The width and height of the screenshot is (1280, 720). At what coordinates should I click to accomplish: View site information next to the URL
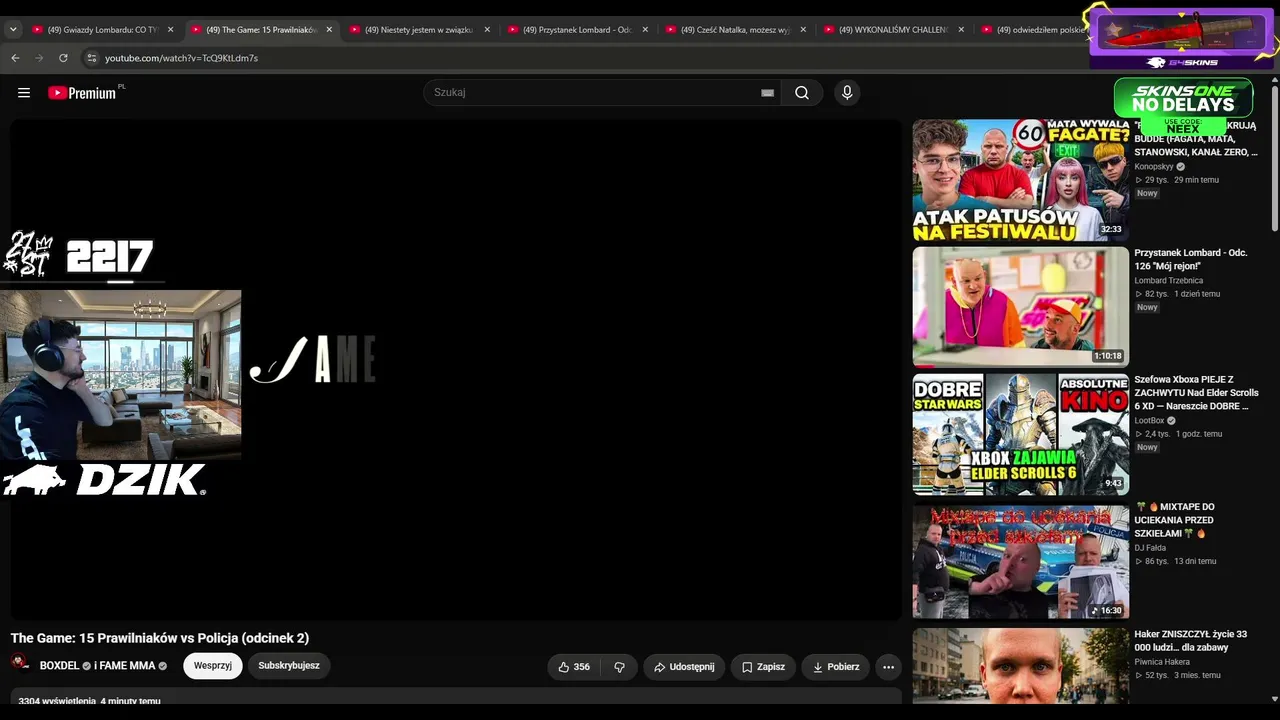(92, 58)
